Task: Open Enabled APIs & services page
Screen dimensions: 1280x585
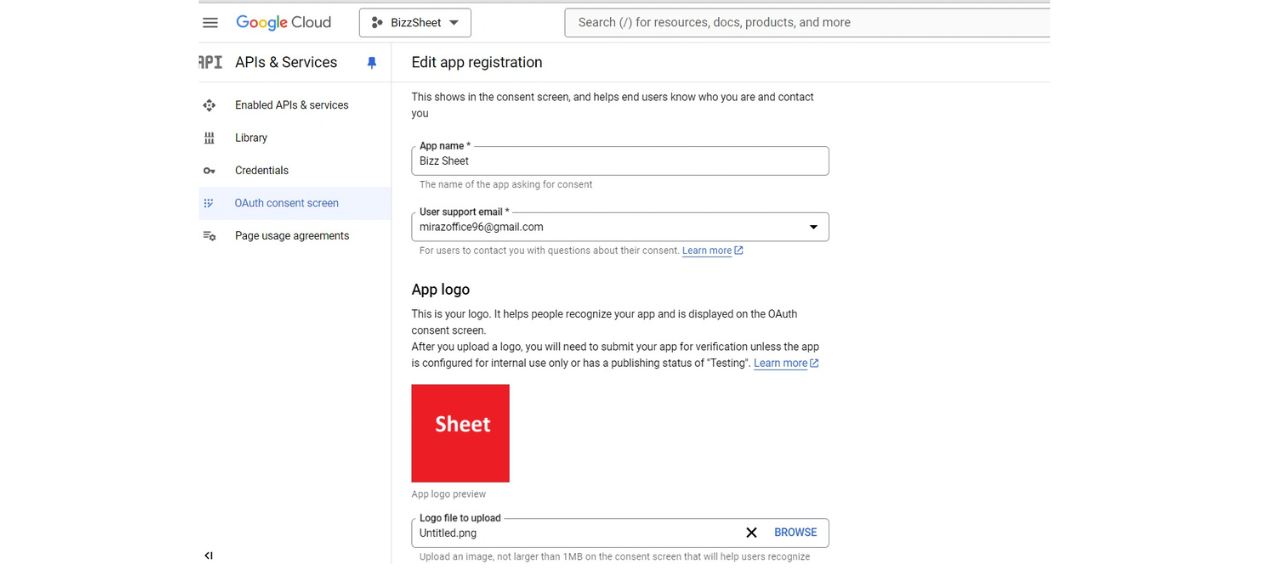Action: pos(292,105)
